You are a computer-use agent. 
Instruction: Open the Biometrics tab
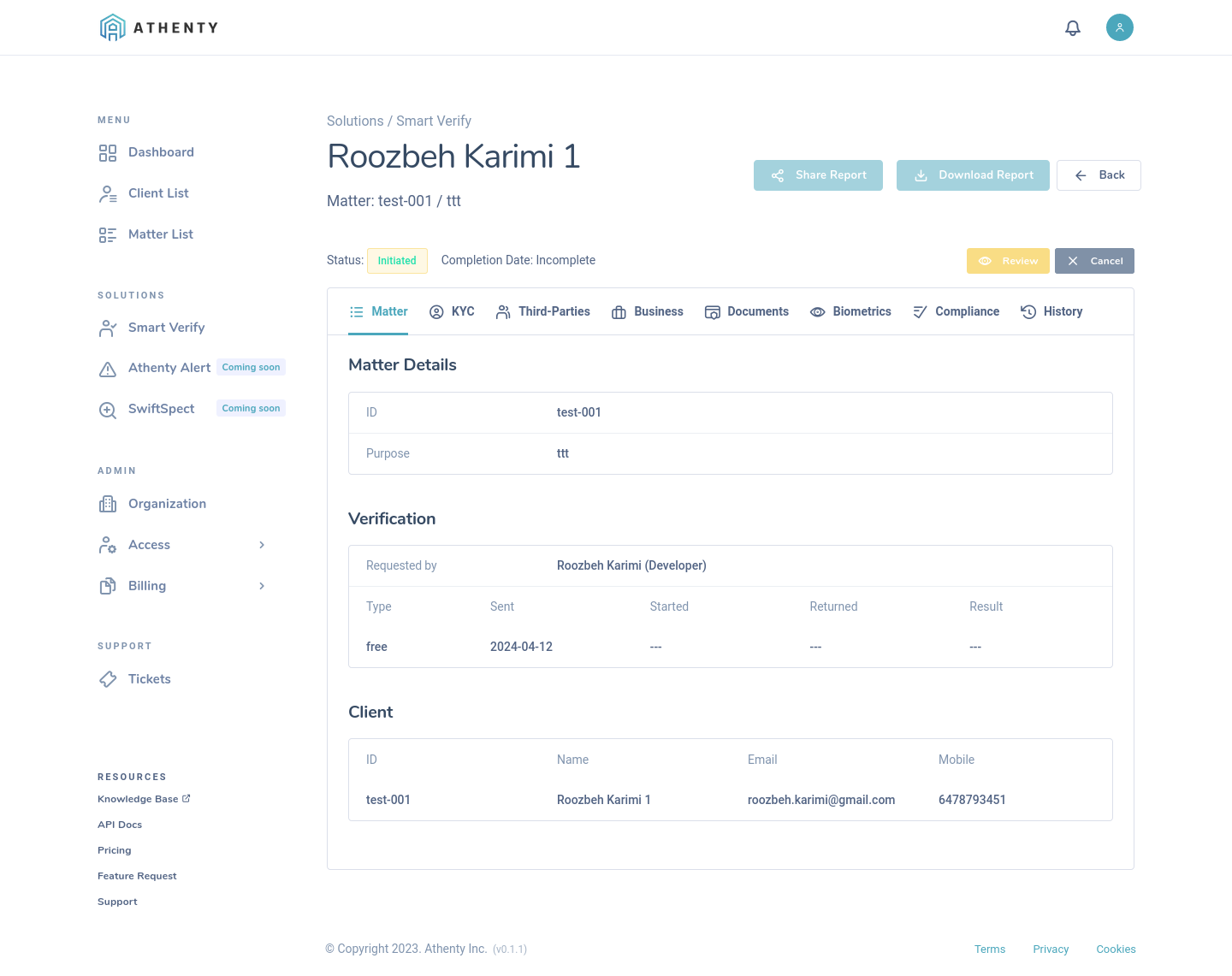[850, 312]
